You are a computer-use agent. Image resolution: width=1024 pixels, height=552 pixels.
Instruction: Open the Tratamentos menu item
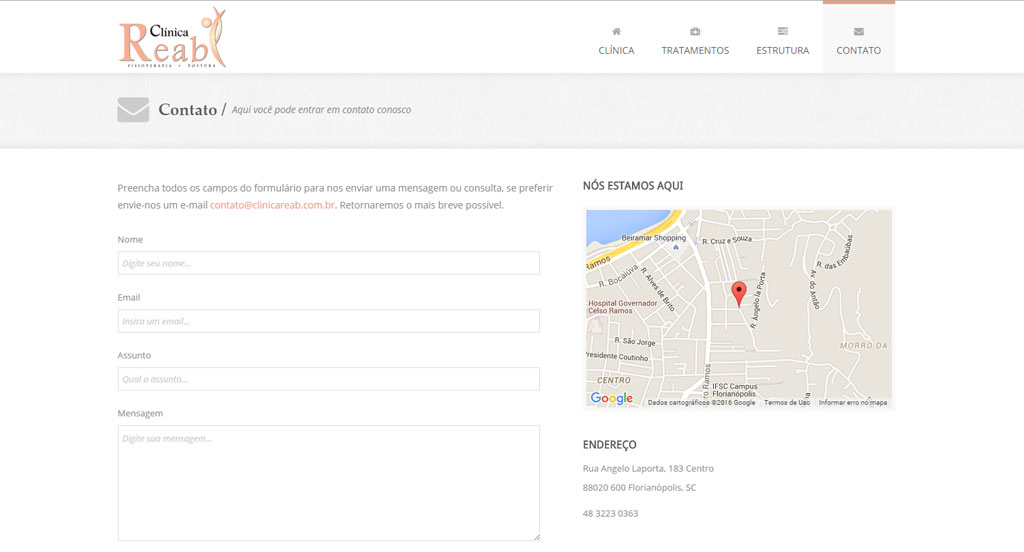695,50
